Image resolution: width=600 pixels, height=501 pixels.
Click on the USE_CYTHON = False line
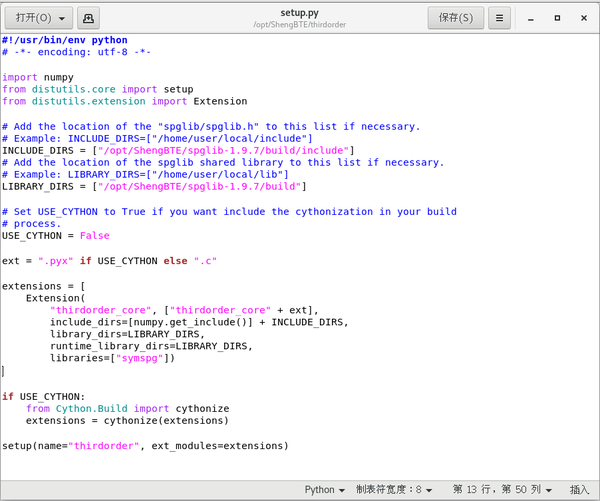56,236
